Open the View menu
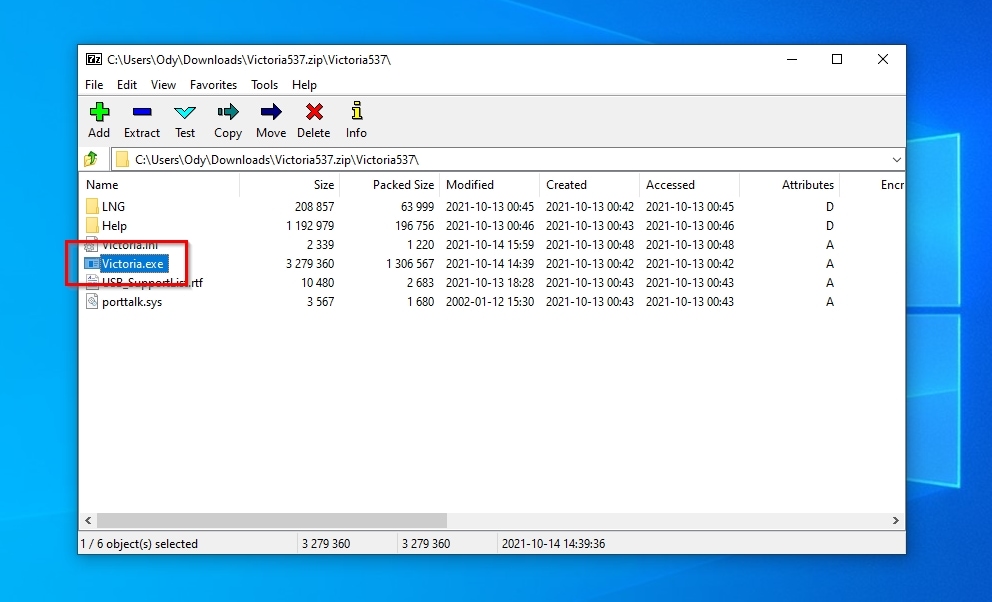The width and height of the screenshot is (992, 602). click(x=163, y=85)
